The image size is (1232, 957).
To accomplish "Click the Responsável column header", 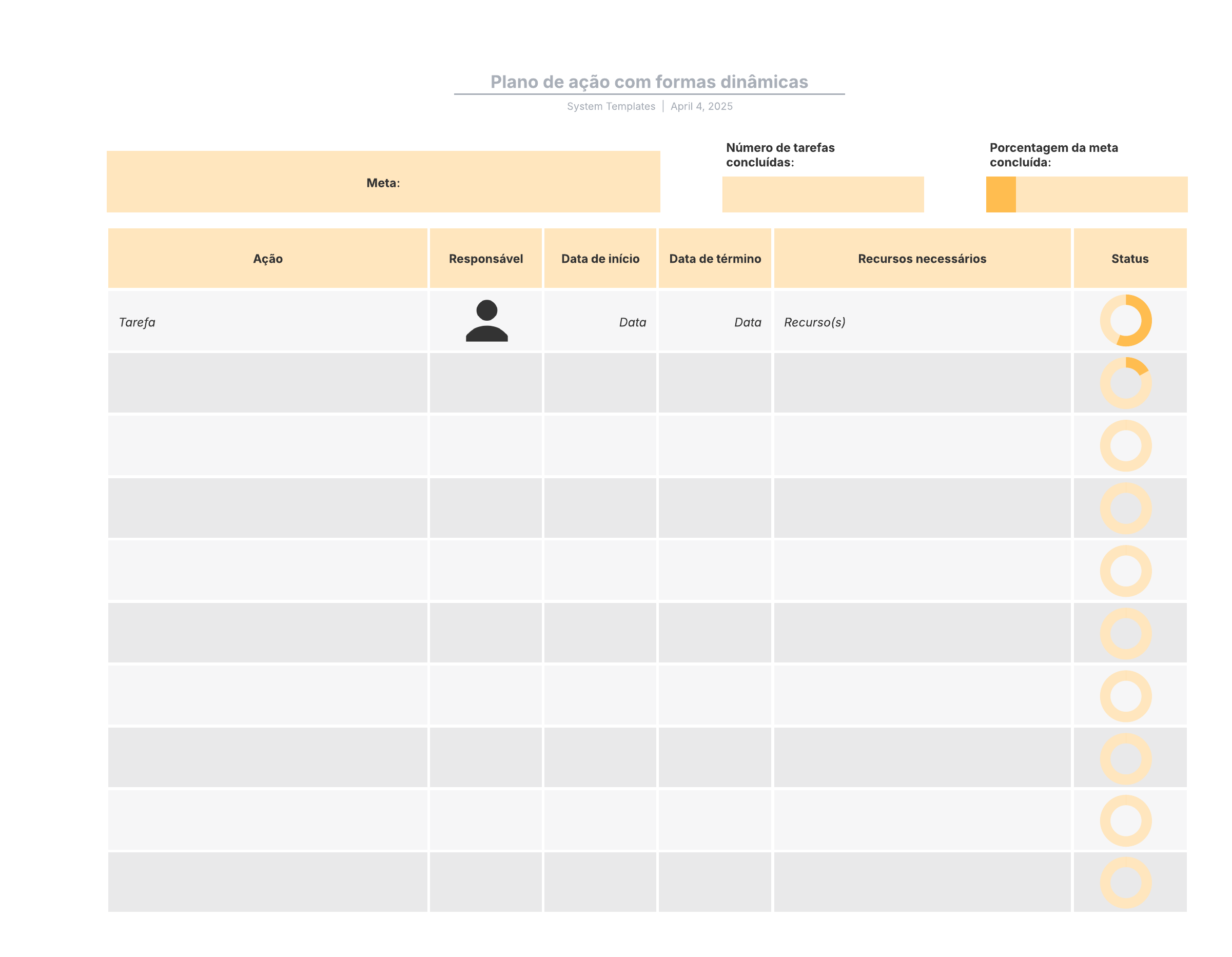I will [486, 259].
